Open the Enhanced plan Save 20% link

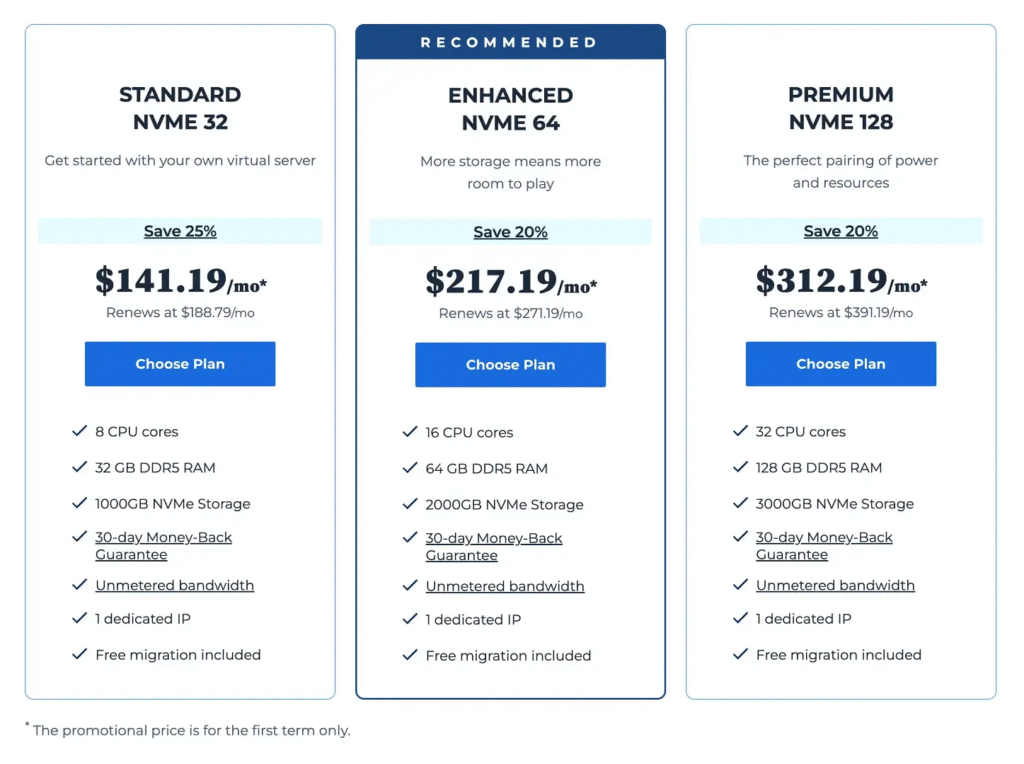click(510, 232)
